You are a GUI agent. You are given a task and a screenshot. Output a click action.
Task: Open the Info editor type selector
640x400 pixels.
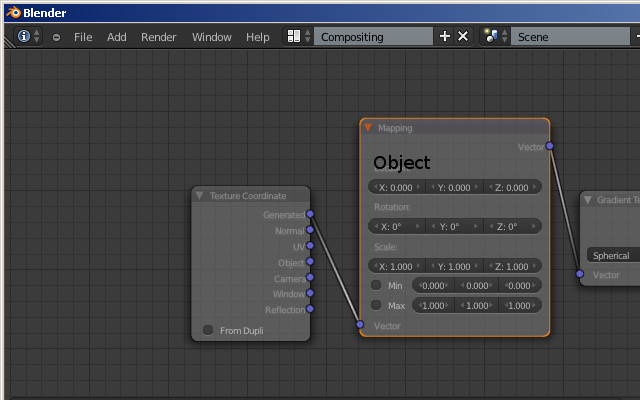click(x=28, y=36)
